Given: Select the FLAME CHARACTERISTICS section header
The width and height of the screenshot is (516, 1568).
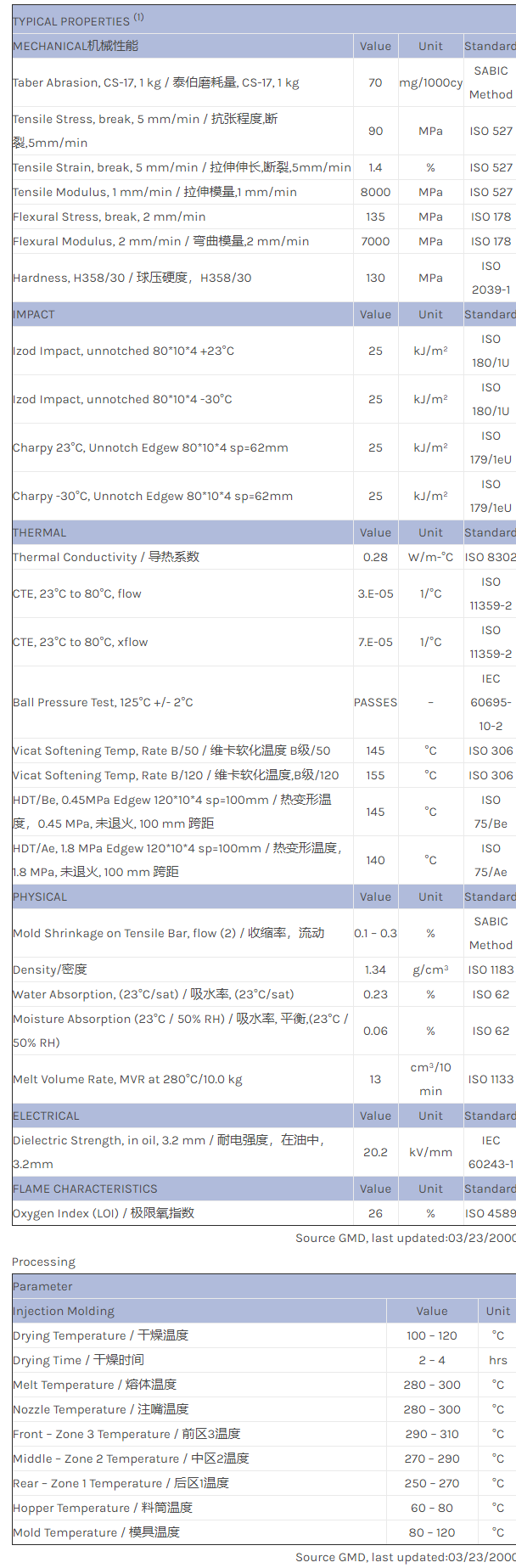Looking at the screenshot, I should pyautogui.click(x=85, y=1189).
